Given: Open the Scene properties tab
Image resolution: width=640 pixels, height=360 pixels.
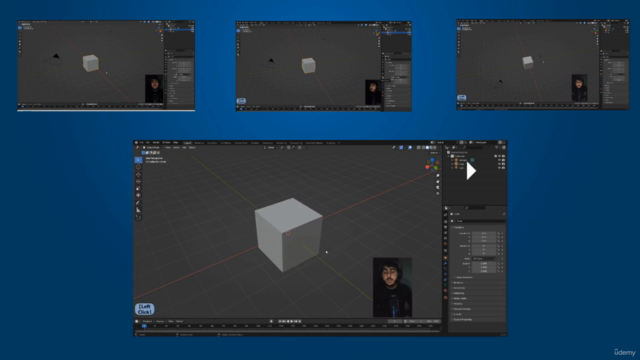Looking at the screenshot, I should (446, 238).
